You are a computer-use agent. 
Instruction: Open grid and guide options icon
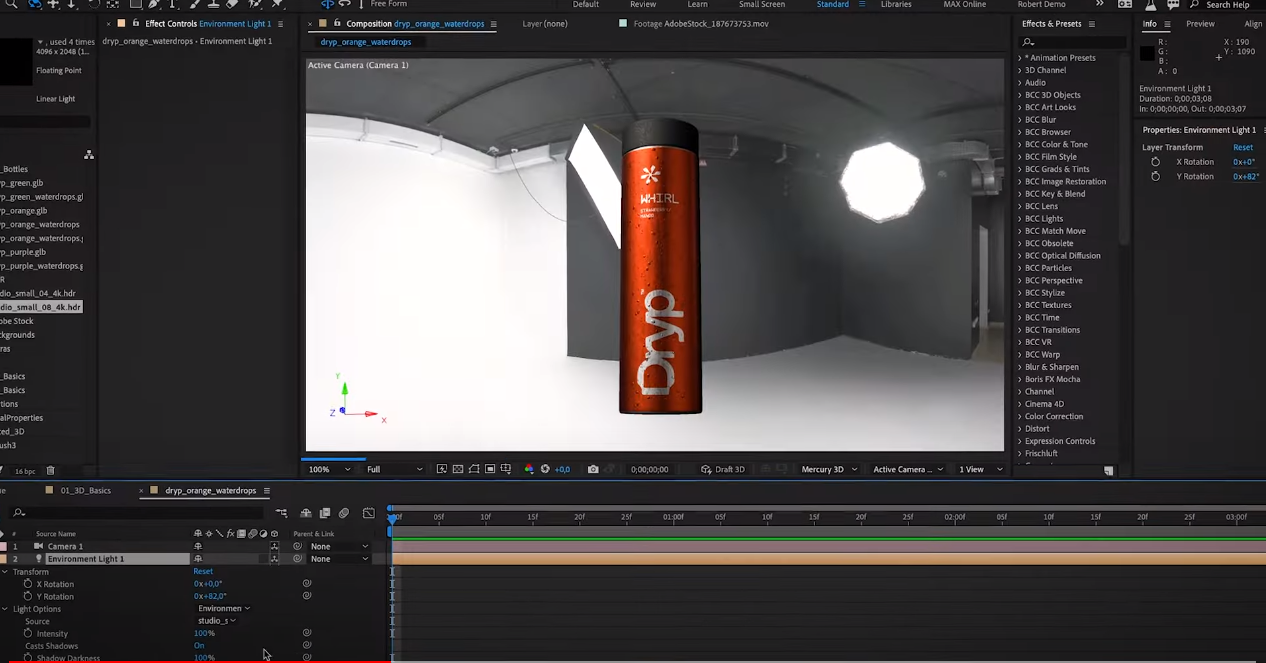pos(506,469)
